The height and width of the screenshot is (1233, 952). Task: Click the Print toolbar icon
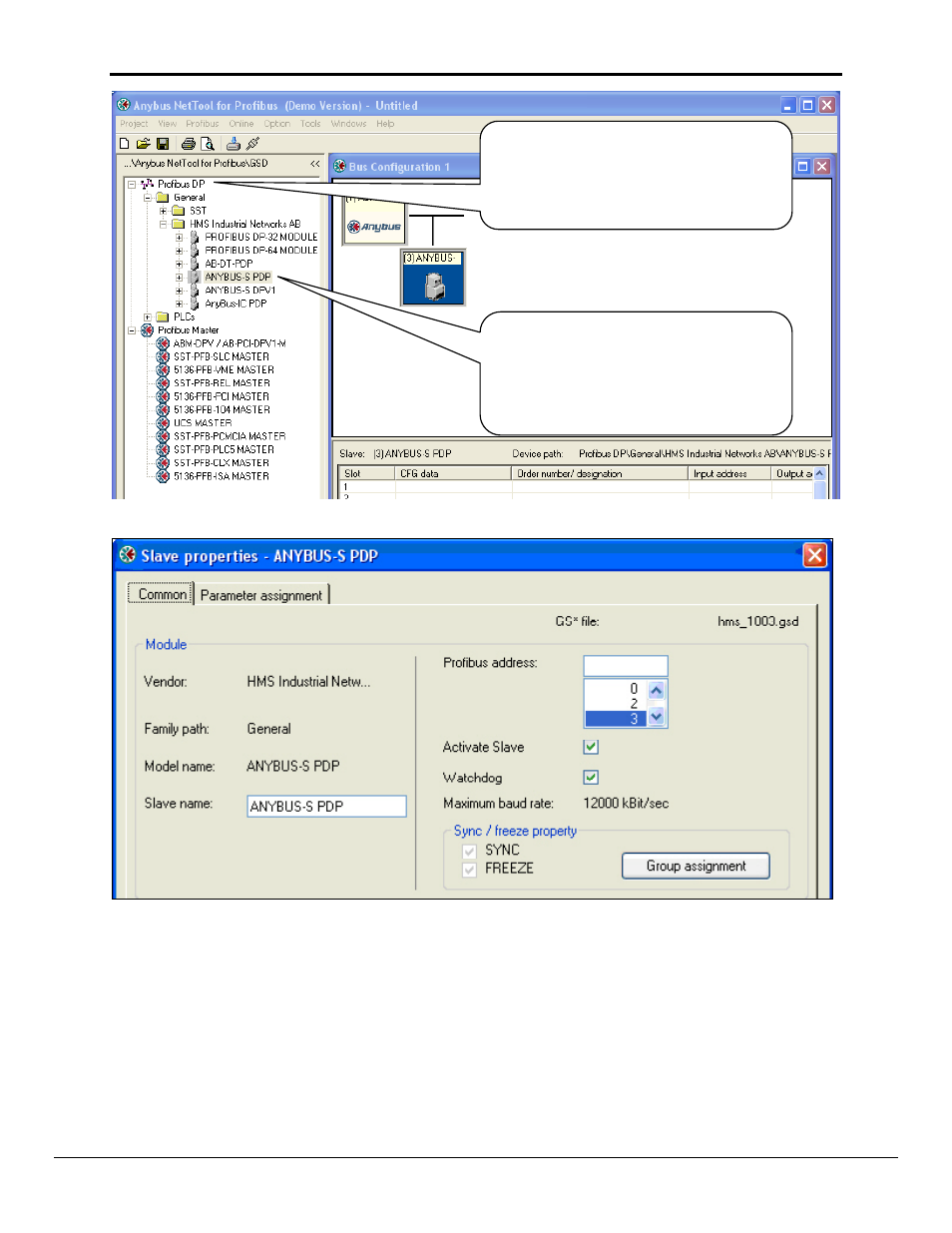tap(188, 144)
